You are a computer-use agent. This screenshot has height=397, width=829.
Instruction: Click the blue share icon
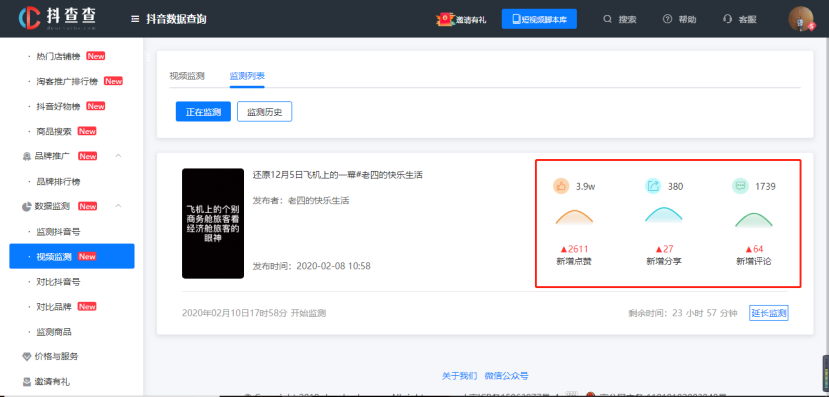pyautogui.click(x=653, y=186)
